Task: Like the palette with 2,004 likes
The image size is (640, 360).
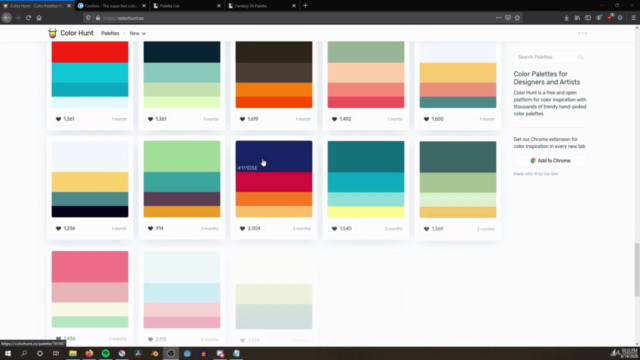Action: click(250, 229)
